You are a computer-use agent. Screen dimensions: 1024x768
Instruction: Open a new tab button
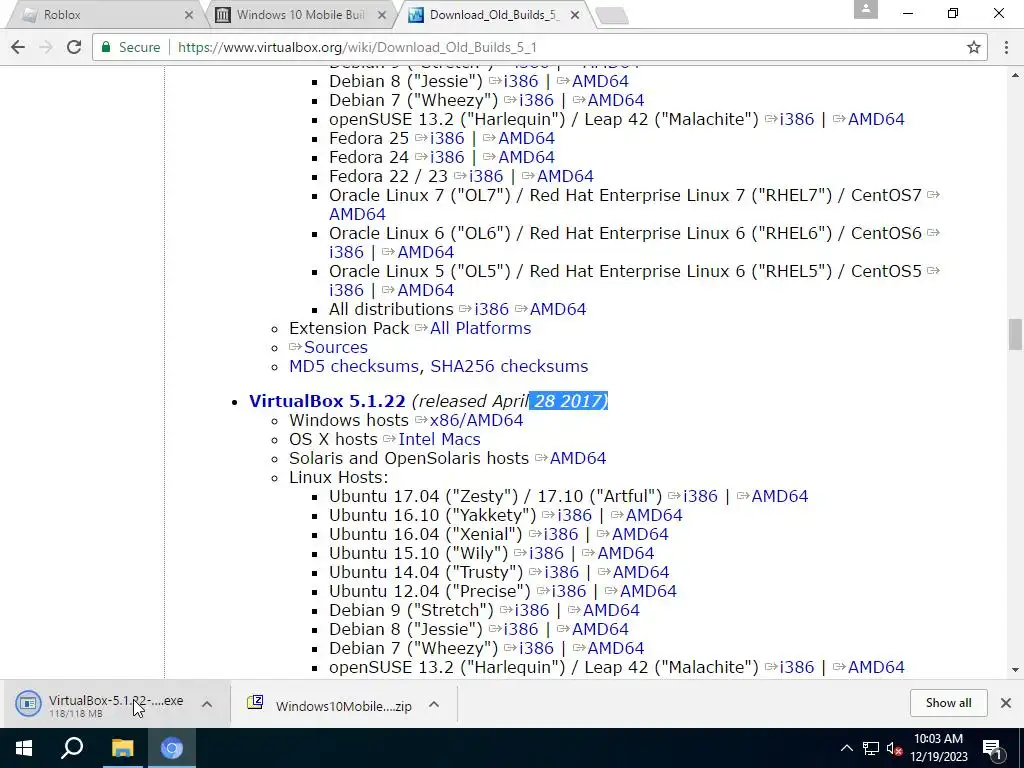[x=612, y=15]
